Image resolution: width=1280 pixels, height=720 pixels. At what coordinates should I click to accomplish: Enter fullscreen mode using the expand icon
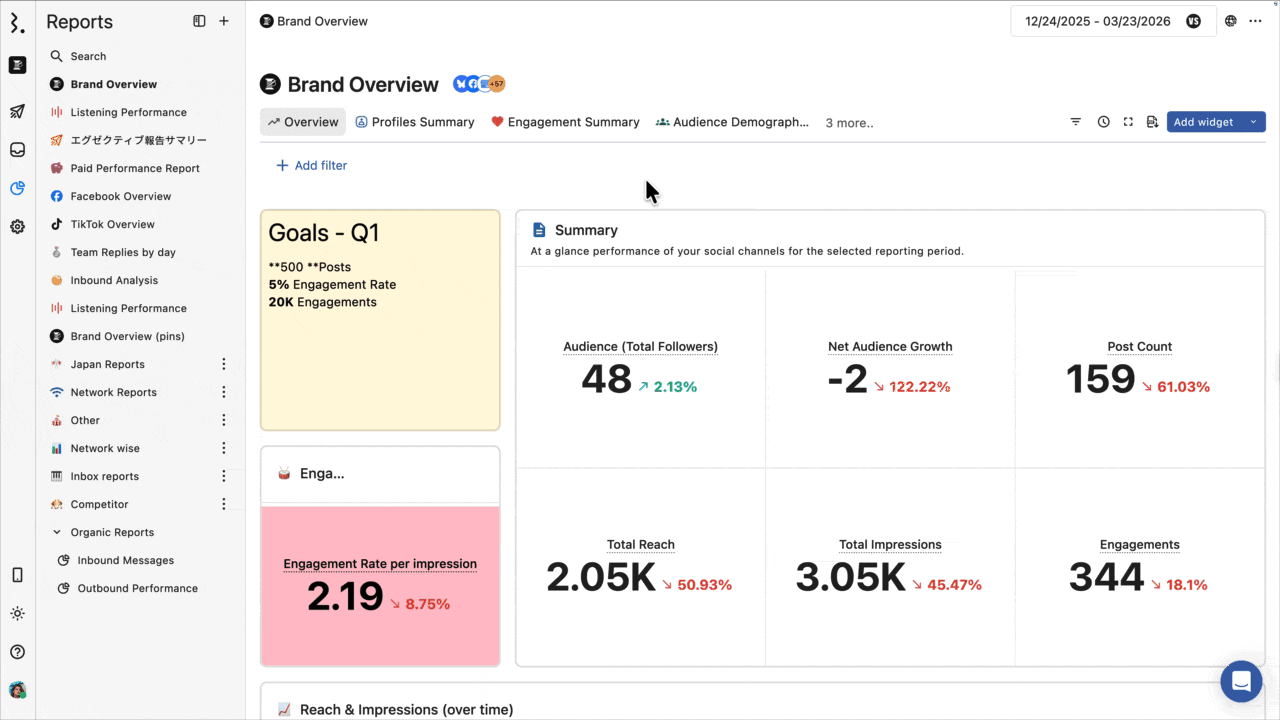tap(1128, 121)
